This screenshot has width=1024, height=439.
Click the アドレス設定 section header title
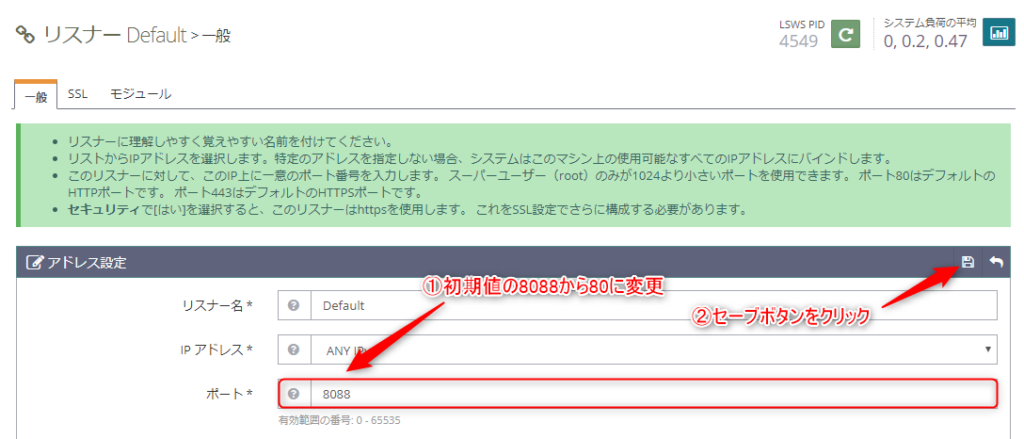[84, 263]
